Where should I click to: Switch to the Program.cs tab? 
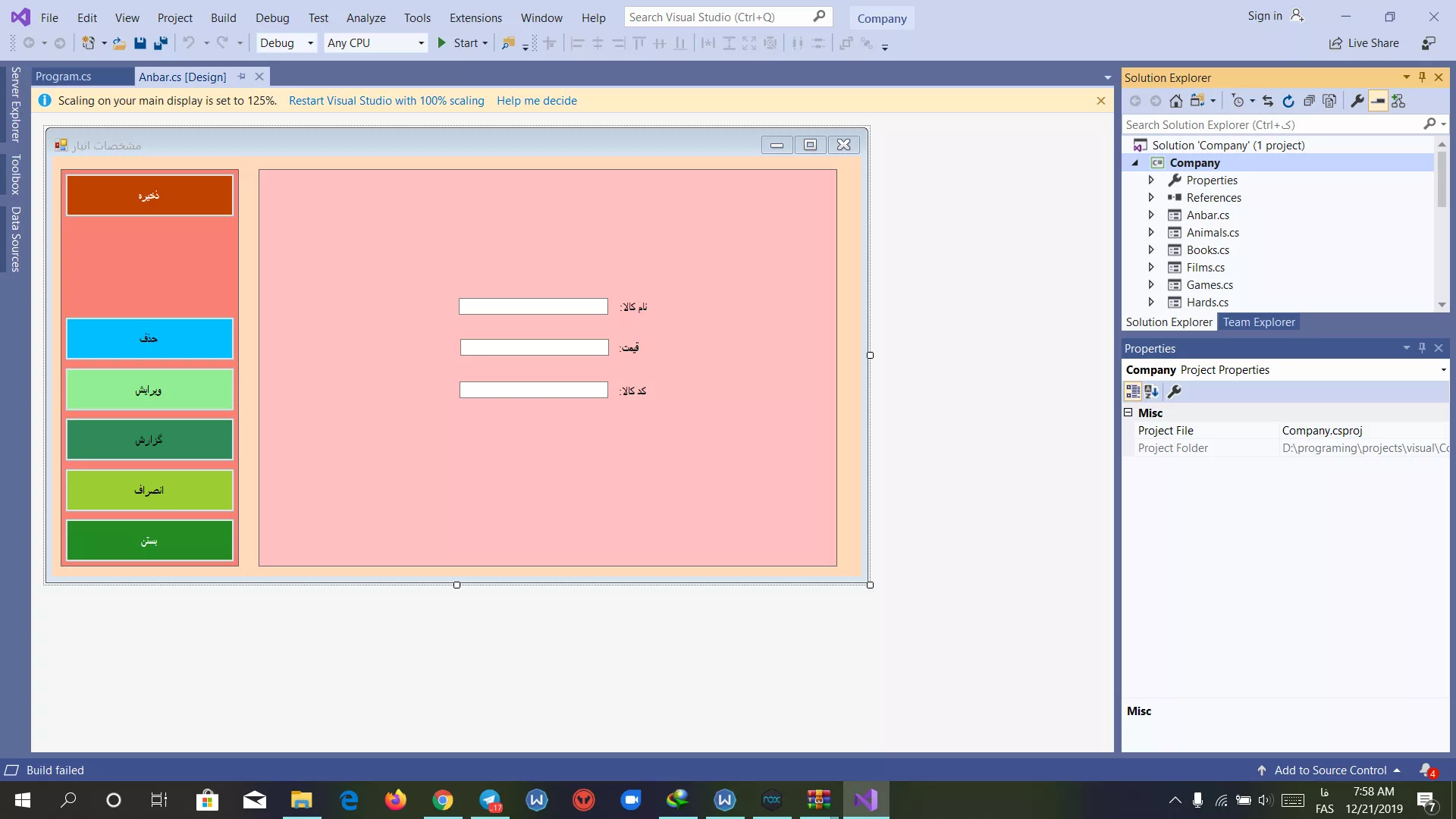click(x=64, y=77)
